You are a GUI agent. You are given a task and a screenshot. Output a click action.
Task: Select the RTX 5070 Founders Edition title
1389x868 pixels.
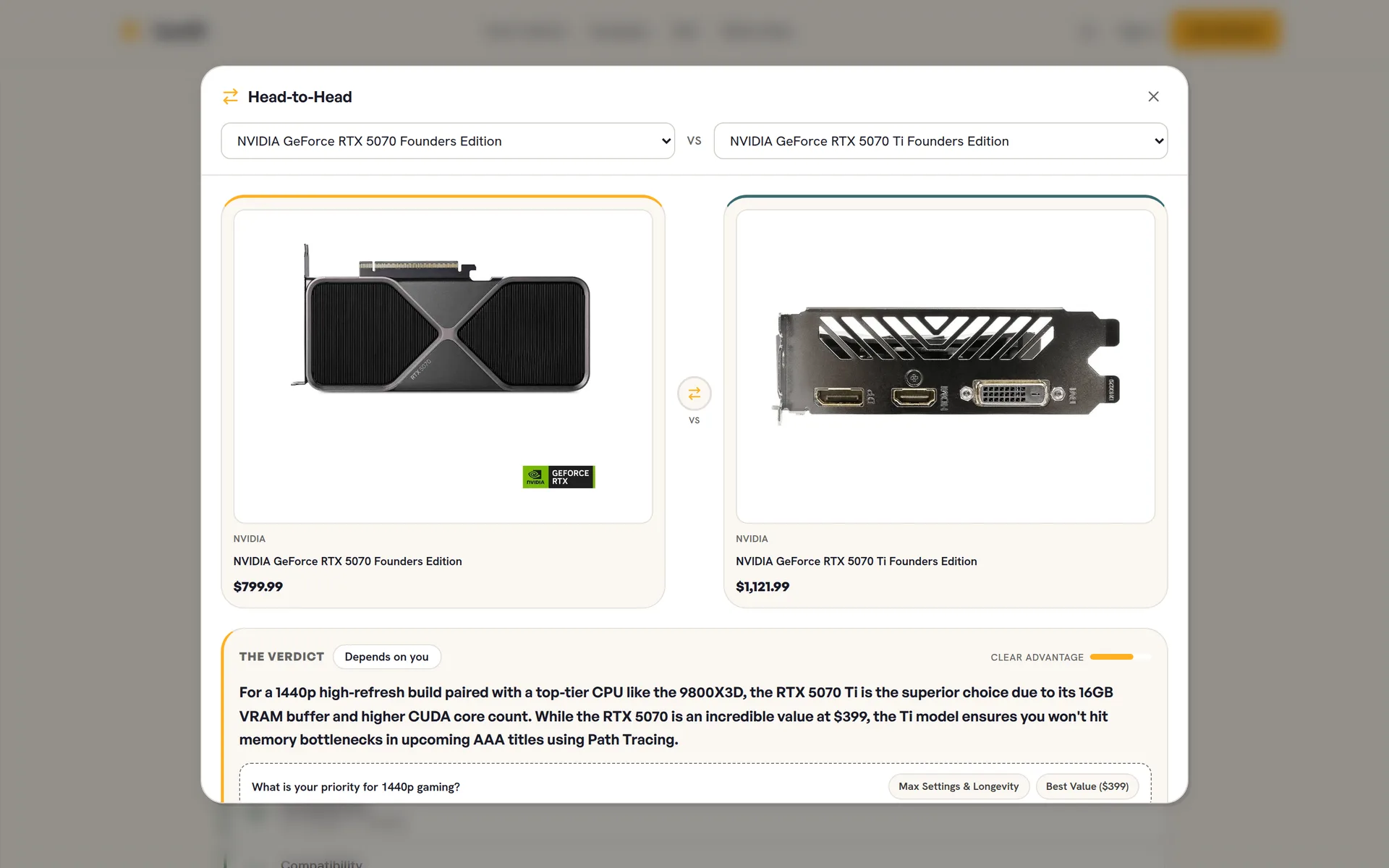coord(347,561)
